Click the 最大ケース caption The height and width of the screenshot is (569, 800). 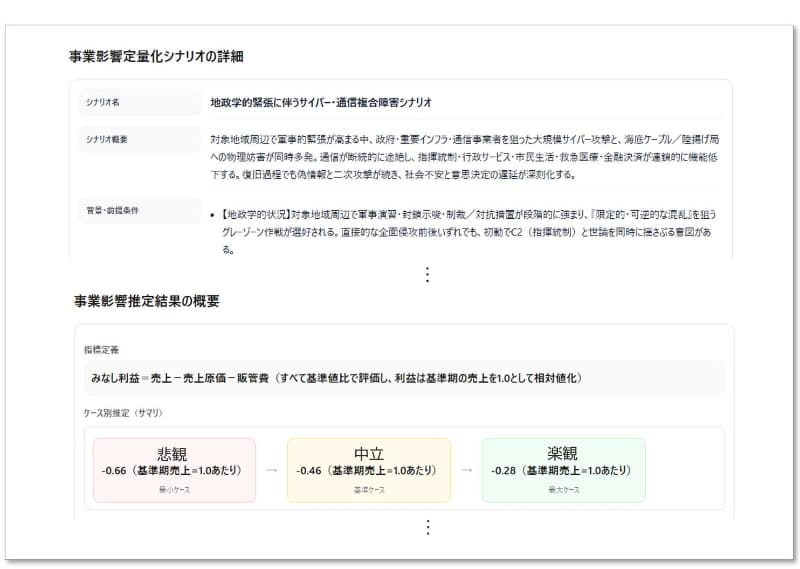coord(564,490)
